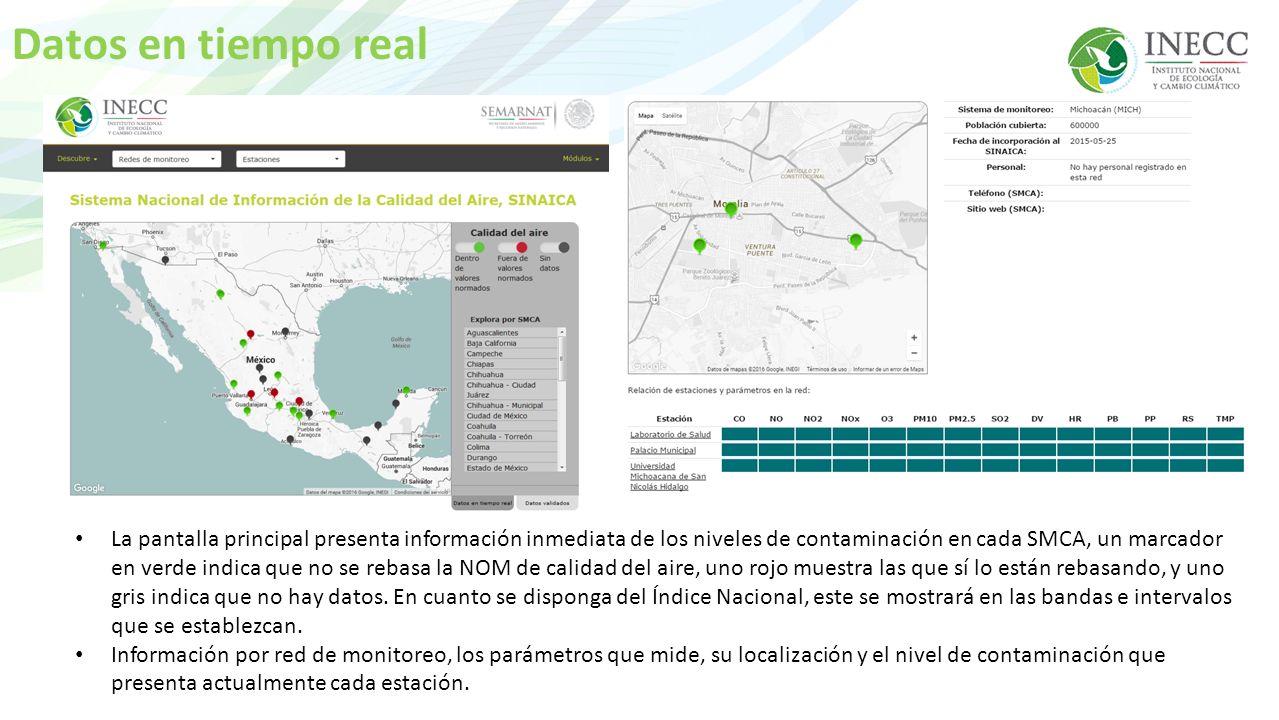Image resolution: width=1279 pixels, height=720 pixels.
Task: Select the gray marker at Monterrey
Action: [x=285, y=331]
